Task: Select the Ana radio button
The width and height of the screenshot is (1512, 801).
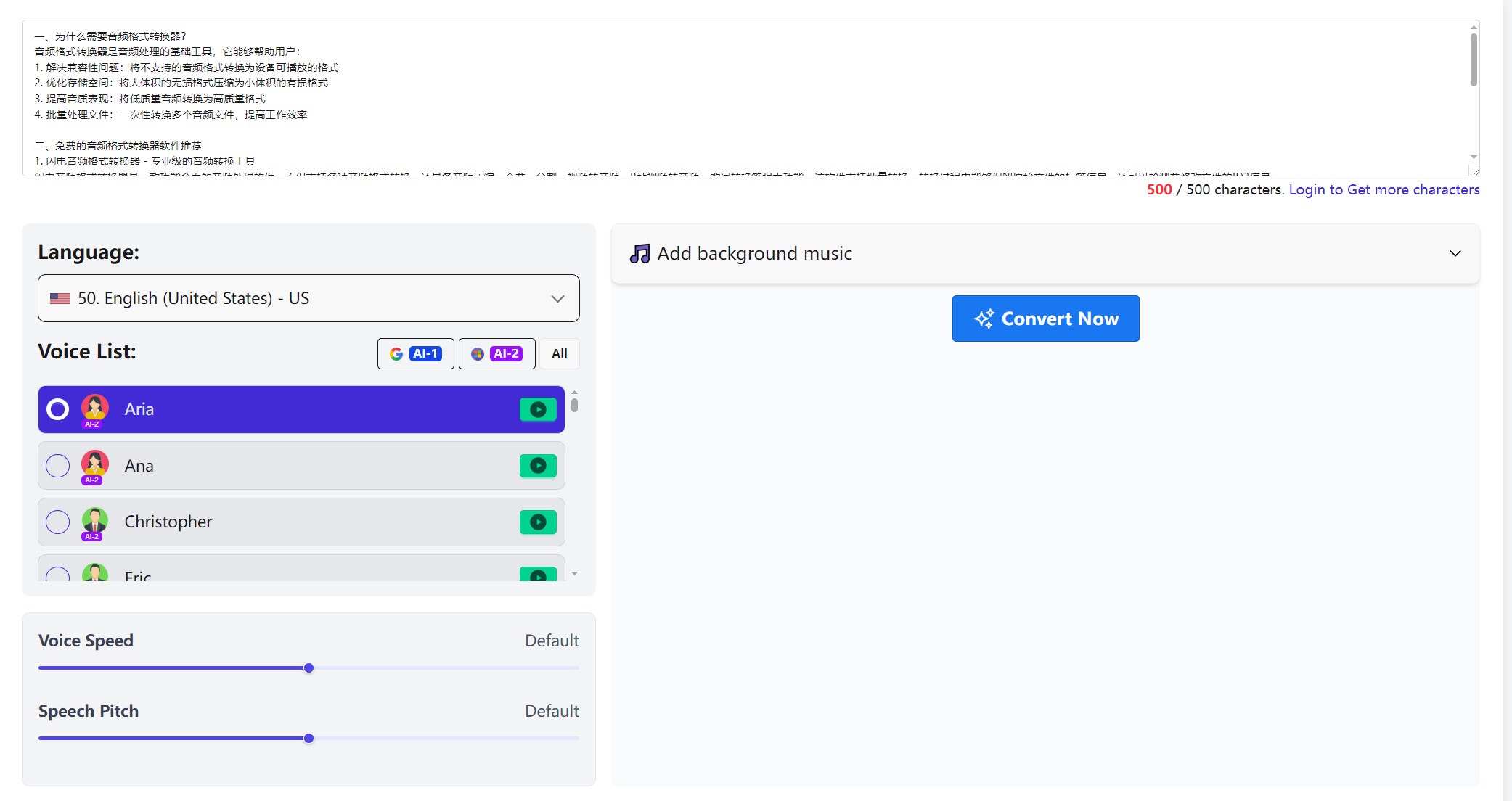Action: [x=58, y=466]
